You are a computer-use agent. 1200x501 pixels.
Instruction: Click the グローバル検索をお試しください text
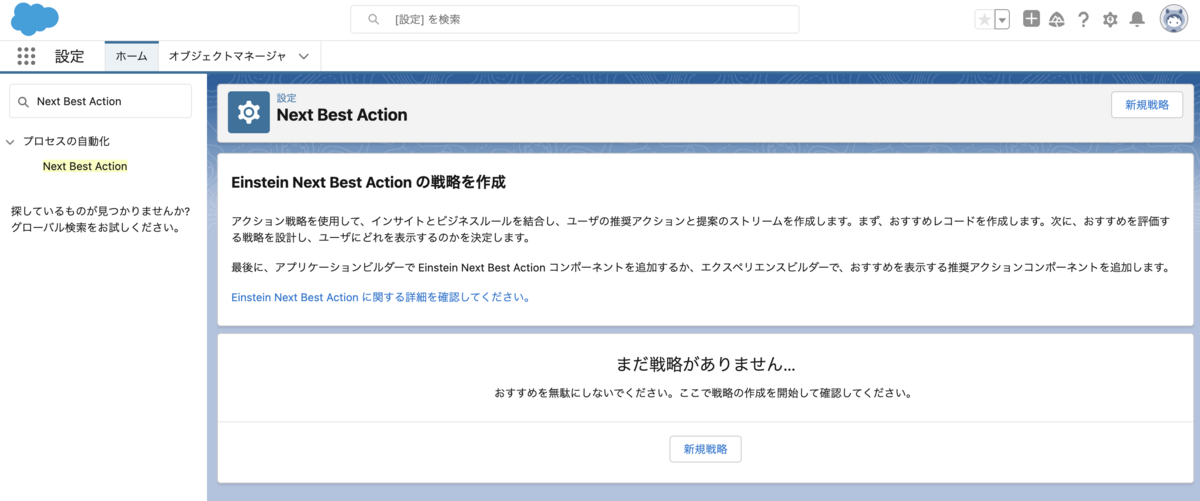[95, 227]
